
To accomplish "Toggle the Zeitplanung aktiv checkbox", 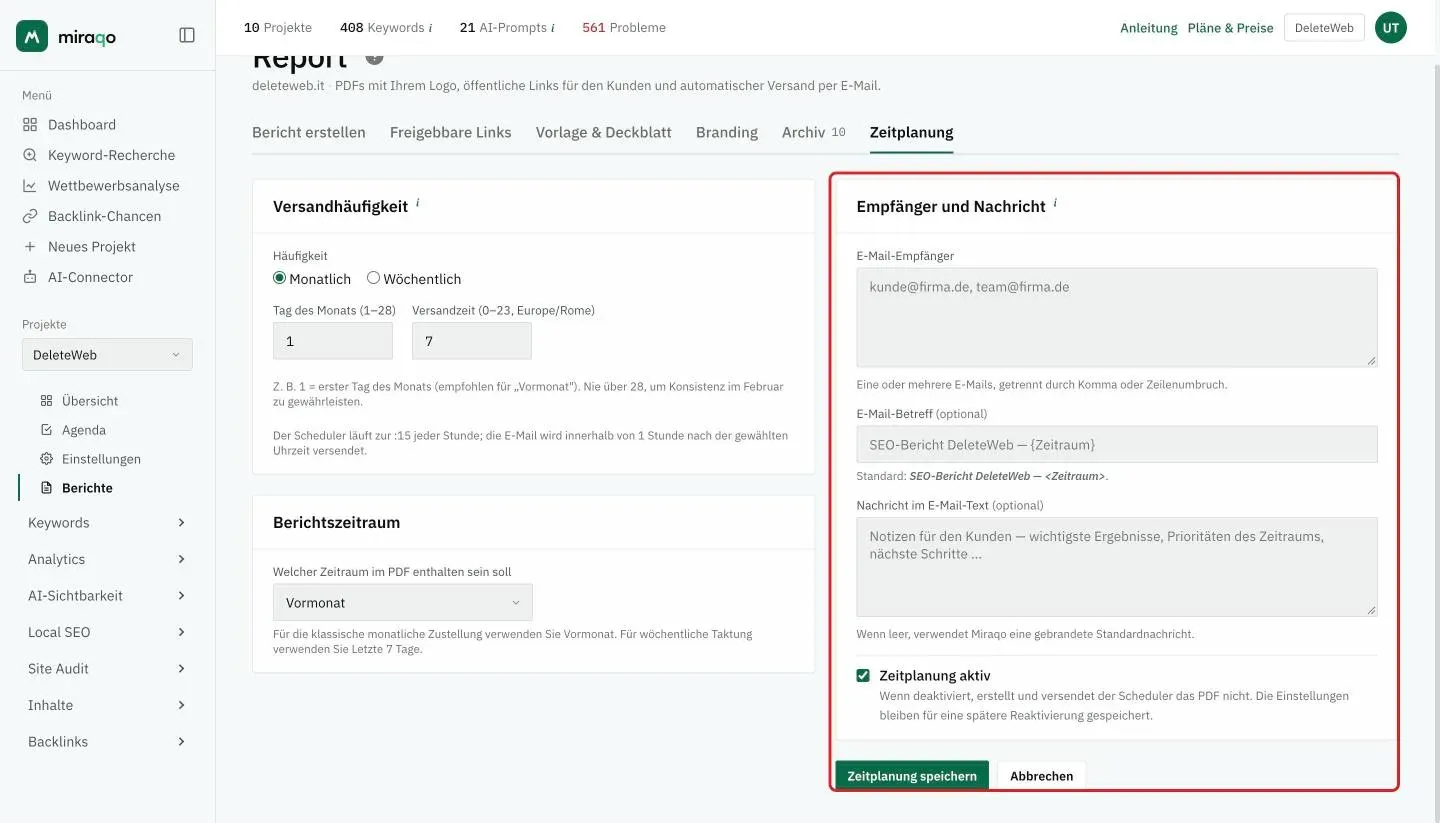I will (x=863, y=676).
